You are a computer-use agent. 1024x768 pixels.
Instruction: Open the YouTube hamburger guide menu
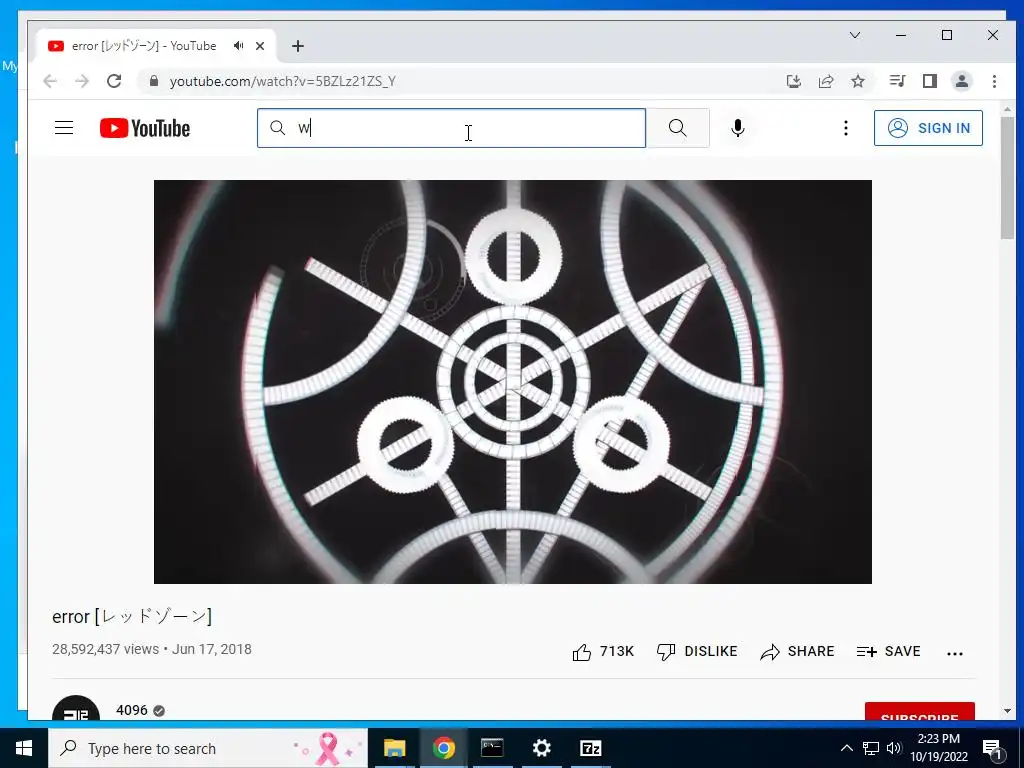click(64, 128)
